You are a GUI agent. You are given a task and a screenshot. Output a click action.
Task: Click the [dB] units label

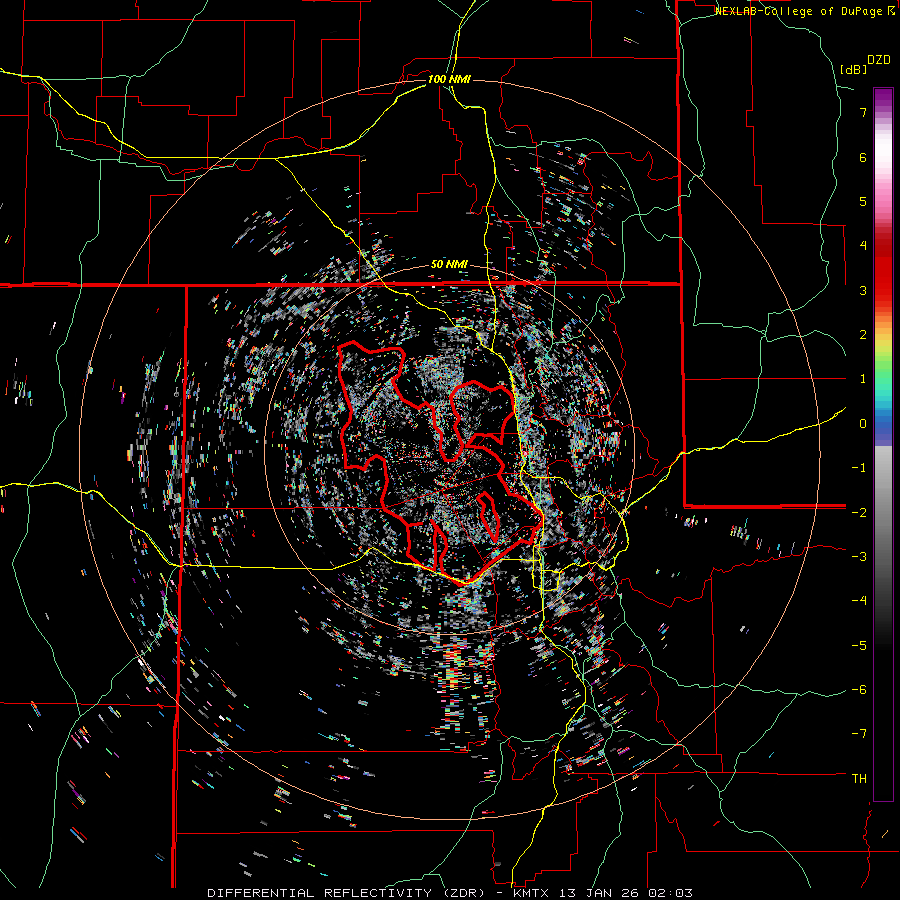tap(853, 69)
